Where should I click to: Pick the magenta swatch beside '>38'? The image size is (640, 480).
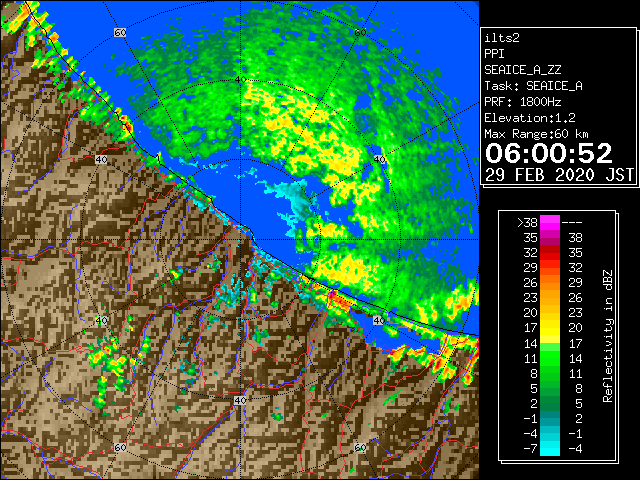tap(550, 222)
